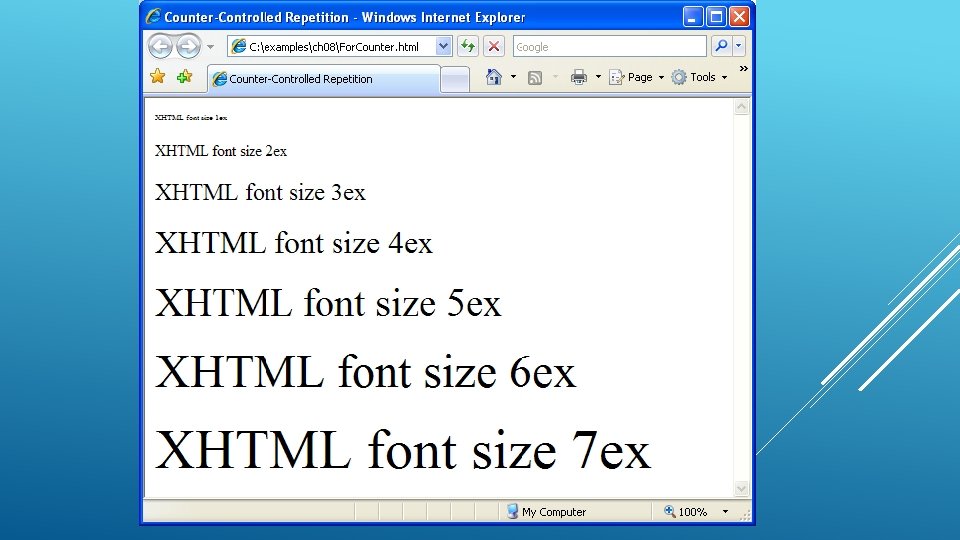Go to Home page icon
Viewport: 960px width, 540px height.
point(493,77)
